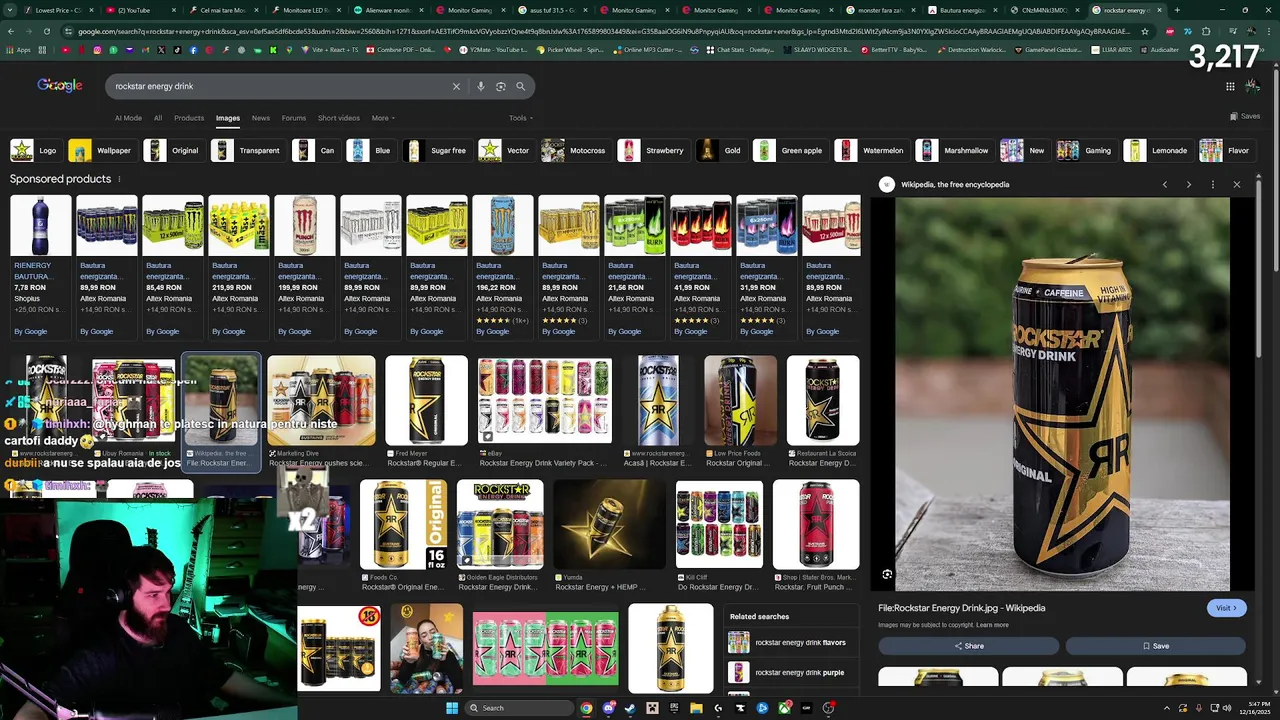Screen dimensions: 1280x720
Task: Switch to Products tab
Action: 189,118
